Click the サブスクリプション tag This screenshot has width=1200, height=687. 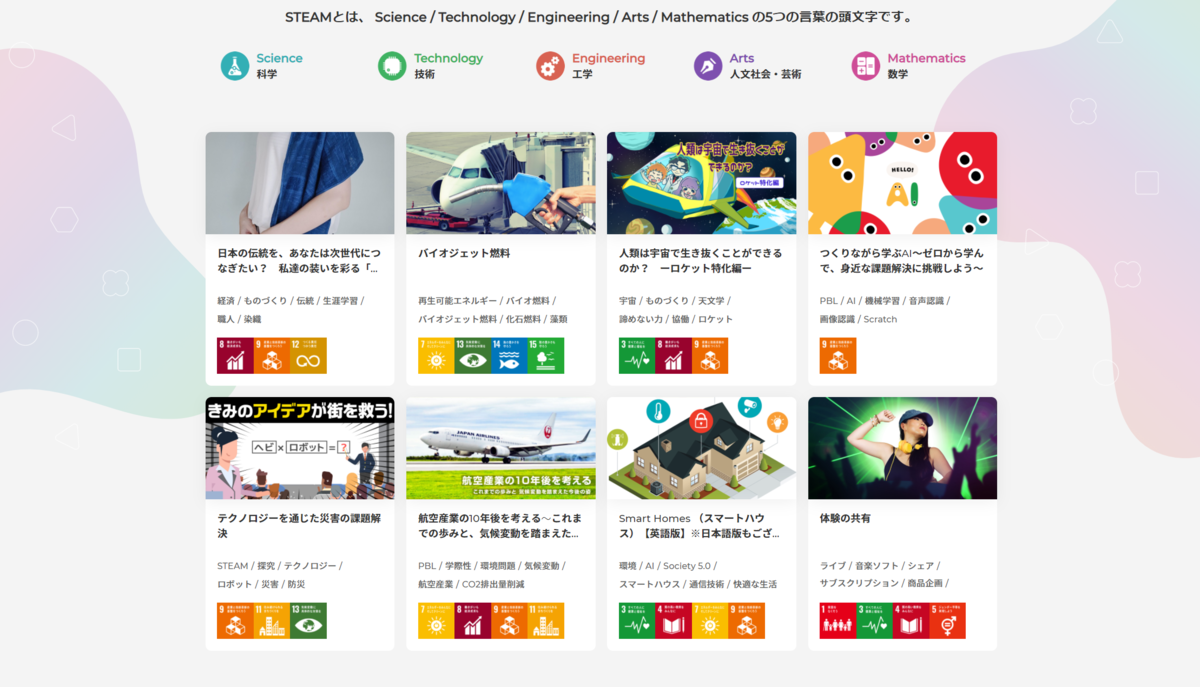[x=858, y=584]
